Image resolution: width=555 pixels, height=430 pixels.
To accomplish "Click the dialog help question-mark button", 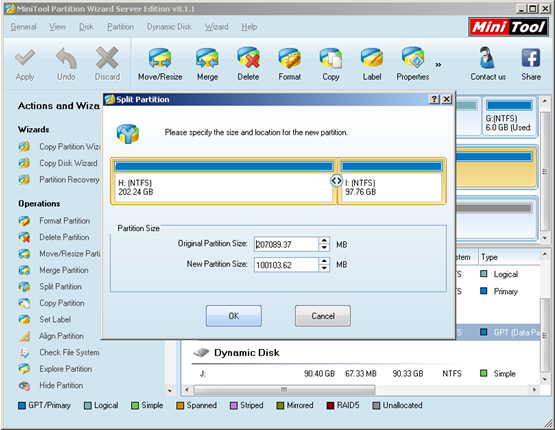I will pyautogui.click(x=434, y=99).
